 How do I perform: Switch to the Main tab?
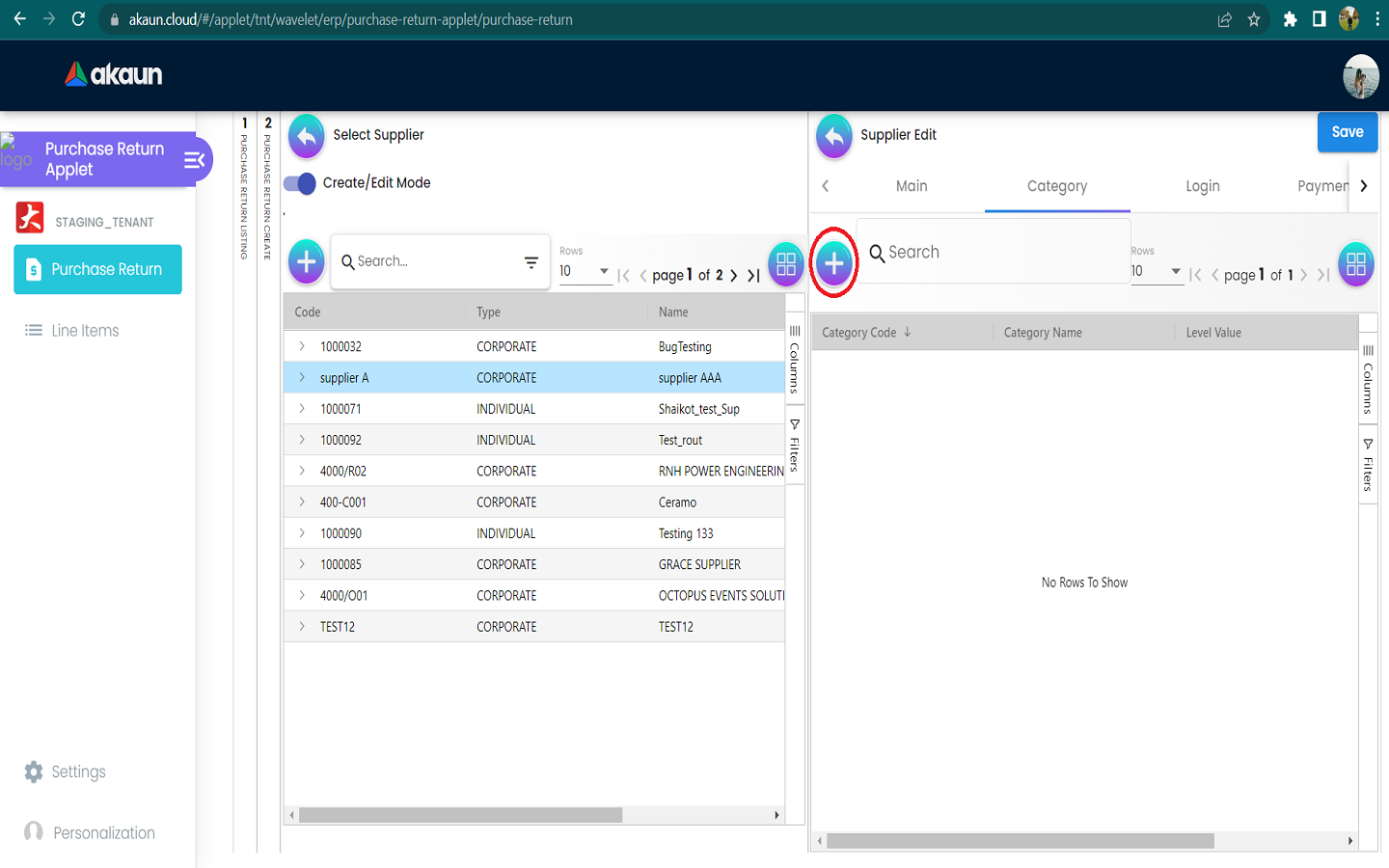click(911, 186)
